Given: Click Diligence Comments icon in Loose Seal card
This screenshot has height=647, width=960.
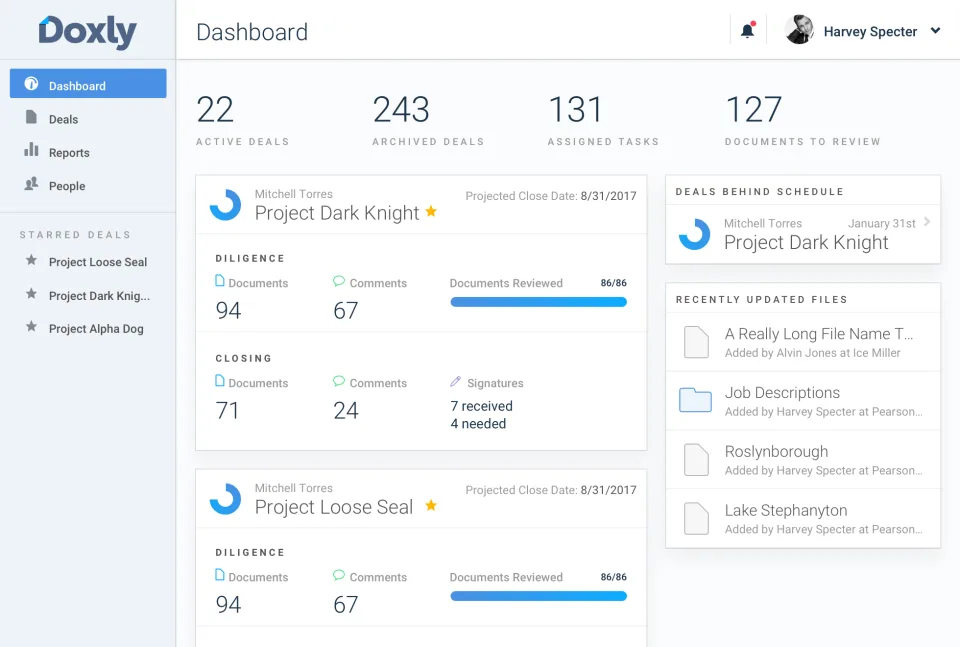Looking at the screenshot, I should tap(339, 575).
